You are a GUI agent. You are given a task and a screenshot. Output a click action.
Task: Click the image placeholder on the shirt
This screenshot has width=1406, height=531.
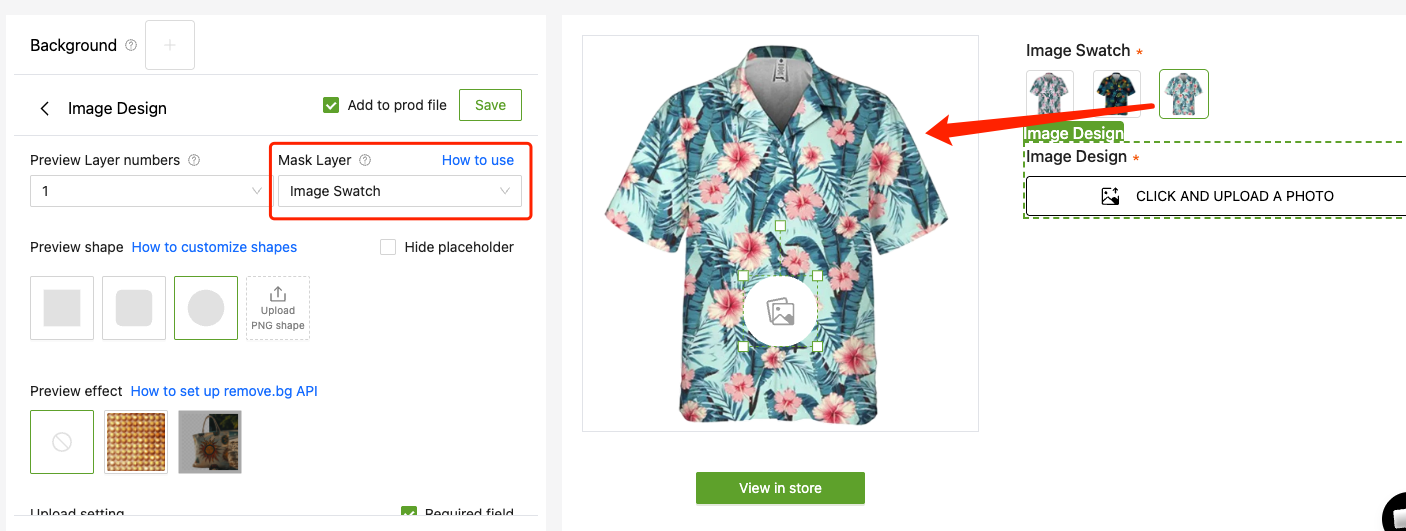coord(780,311)
